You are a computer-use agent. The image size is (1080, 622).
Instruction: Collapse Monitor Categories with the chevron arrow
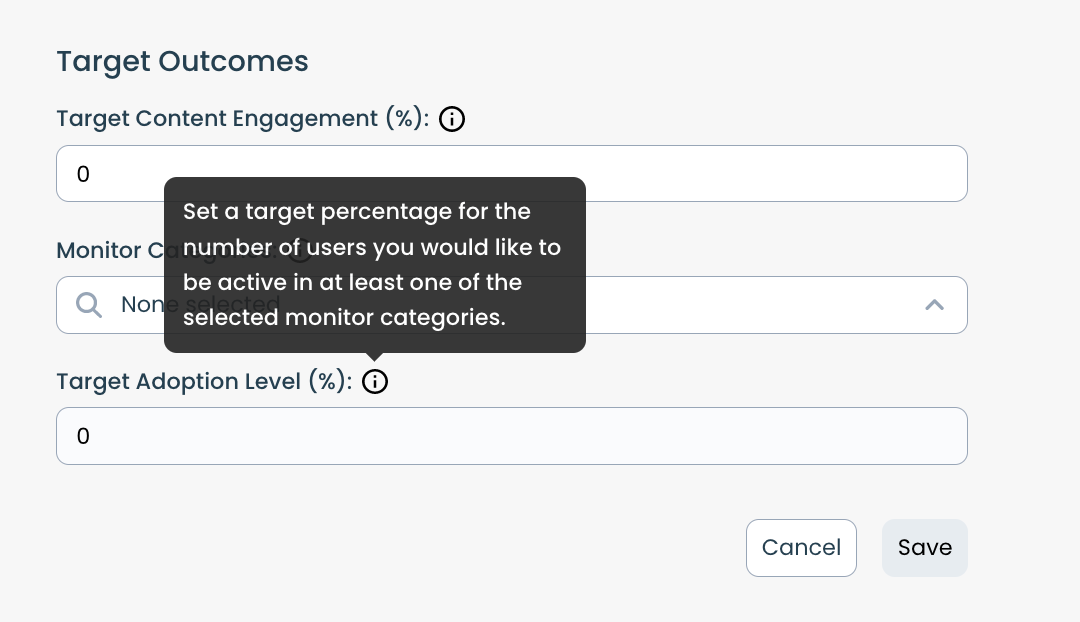coord(934,305)
